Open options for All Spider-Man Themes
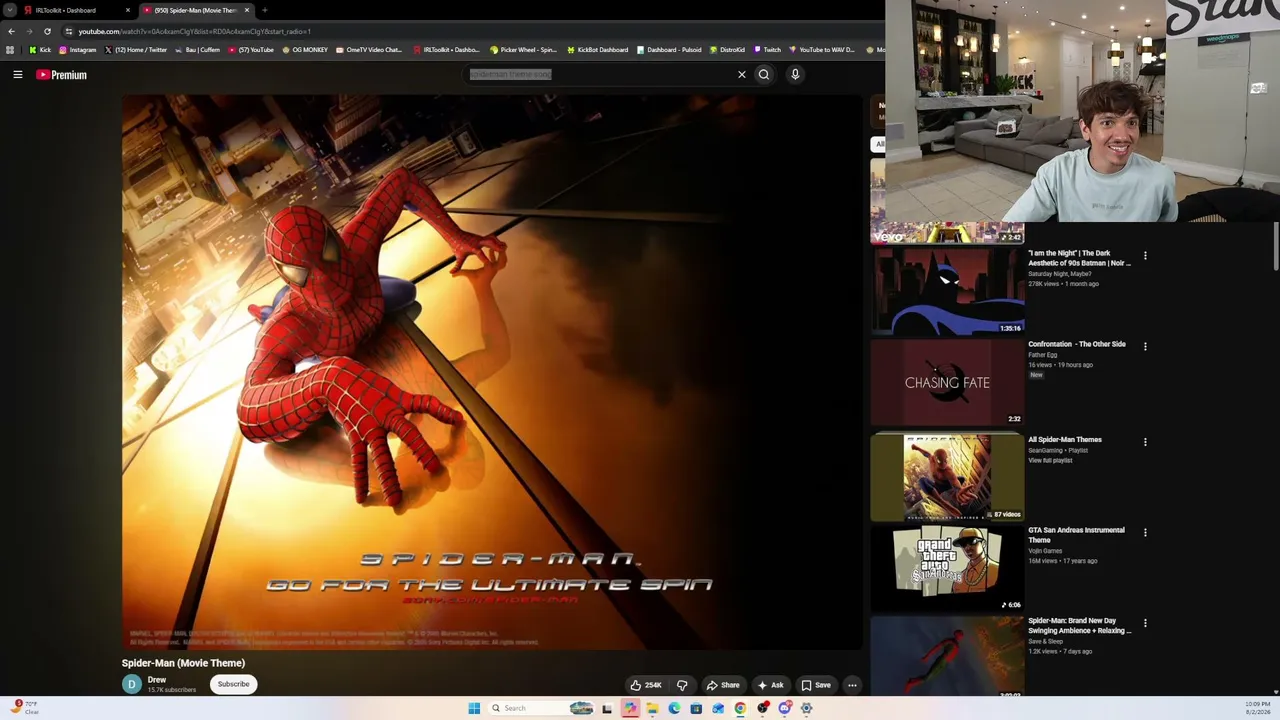The height and width of the screenshot is (720, 1280). tap(1145, 442)
